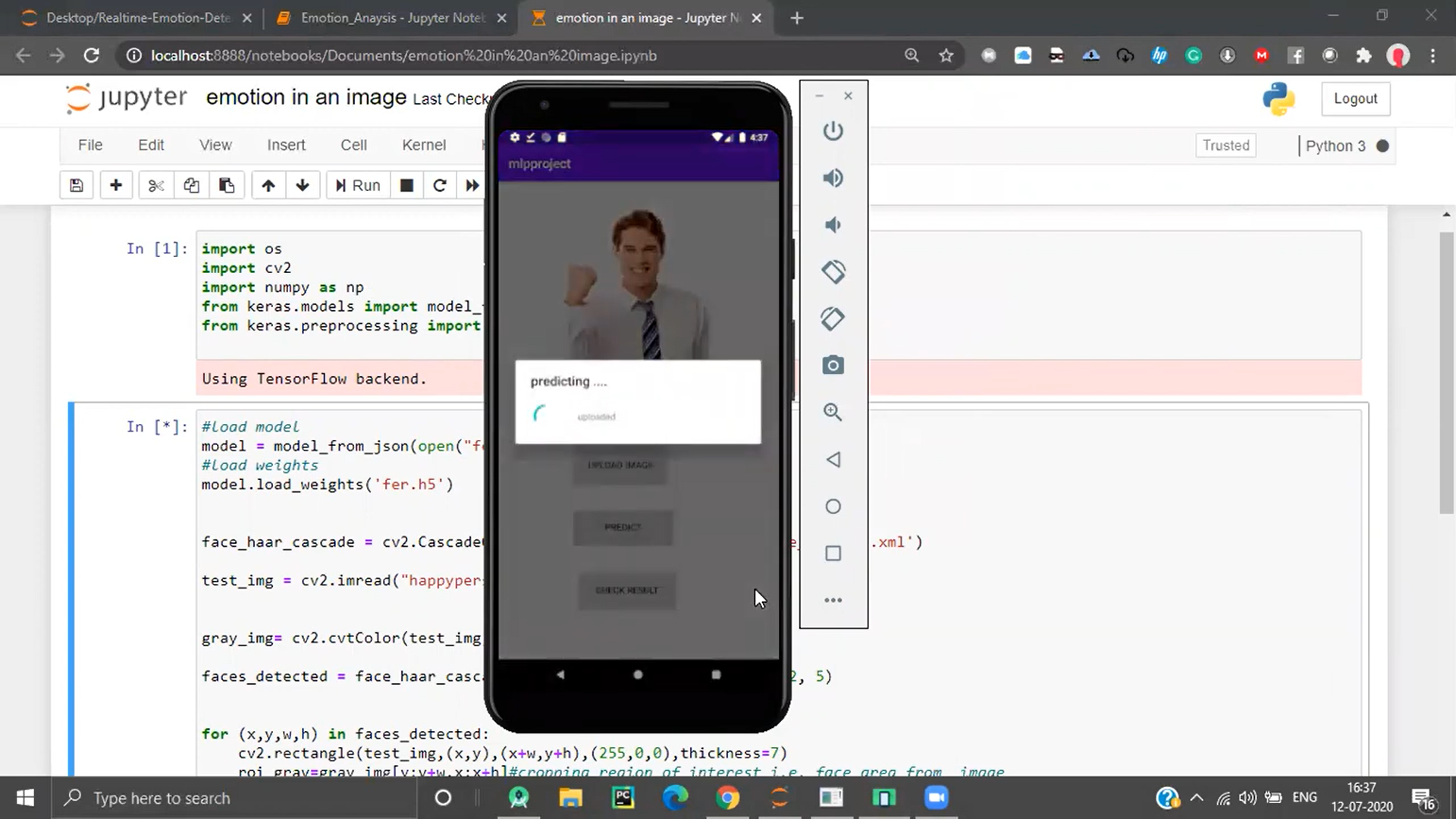Viewport: 1456px width, 819px height.
Task: Open the Kernel menu
Action: pyautogui.click(x=423, y=145)
